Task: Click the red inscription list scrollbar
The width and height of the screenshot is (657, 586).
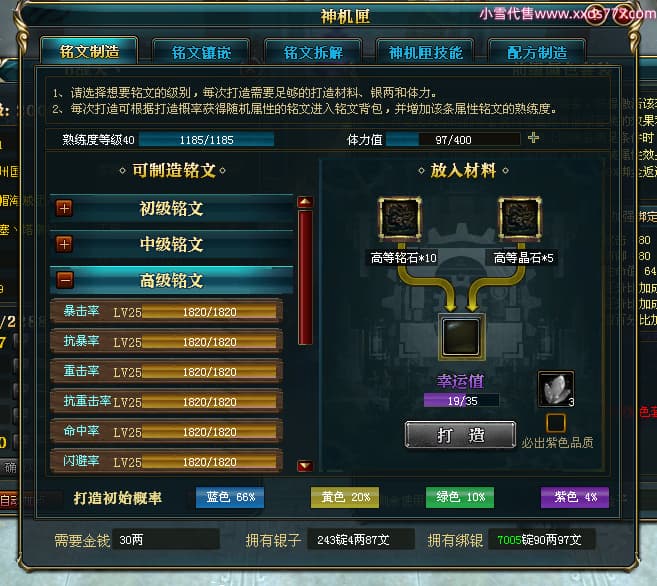Action: [x=305, y=277]
